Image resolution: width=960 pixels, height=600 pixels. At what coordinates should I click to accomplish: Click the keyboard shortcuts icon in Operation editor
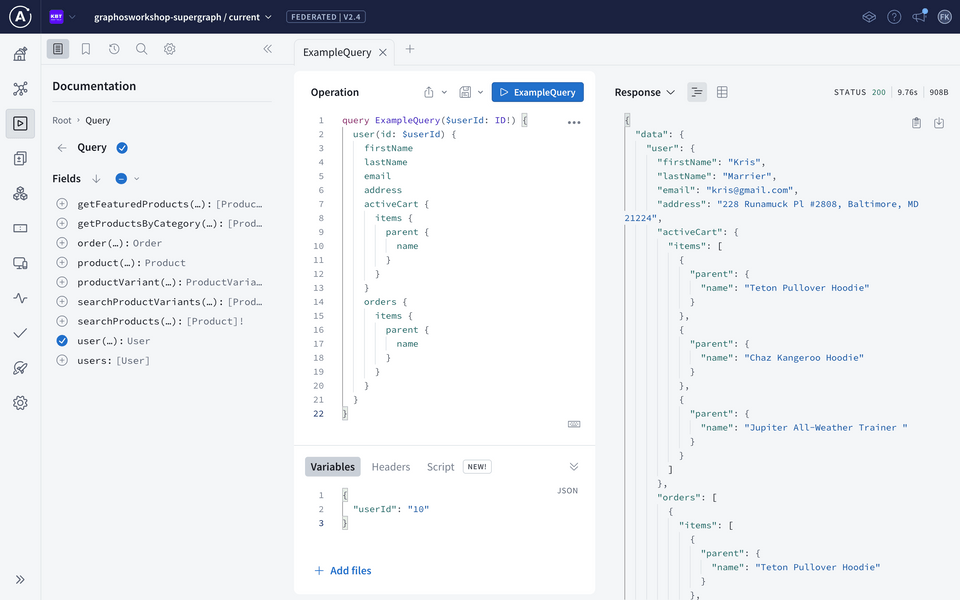pos(574,424)
